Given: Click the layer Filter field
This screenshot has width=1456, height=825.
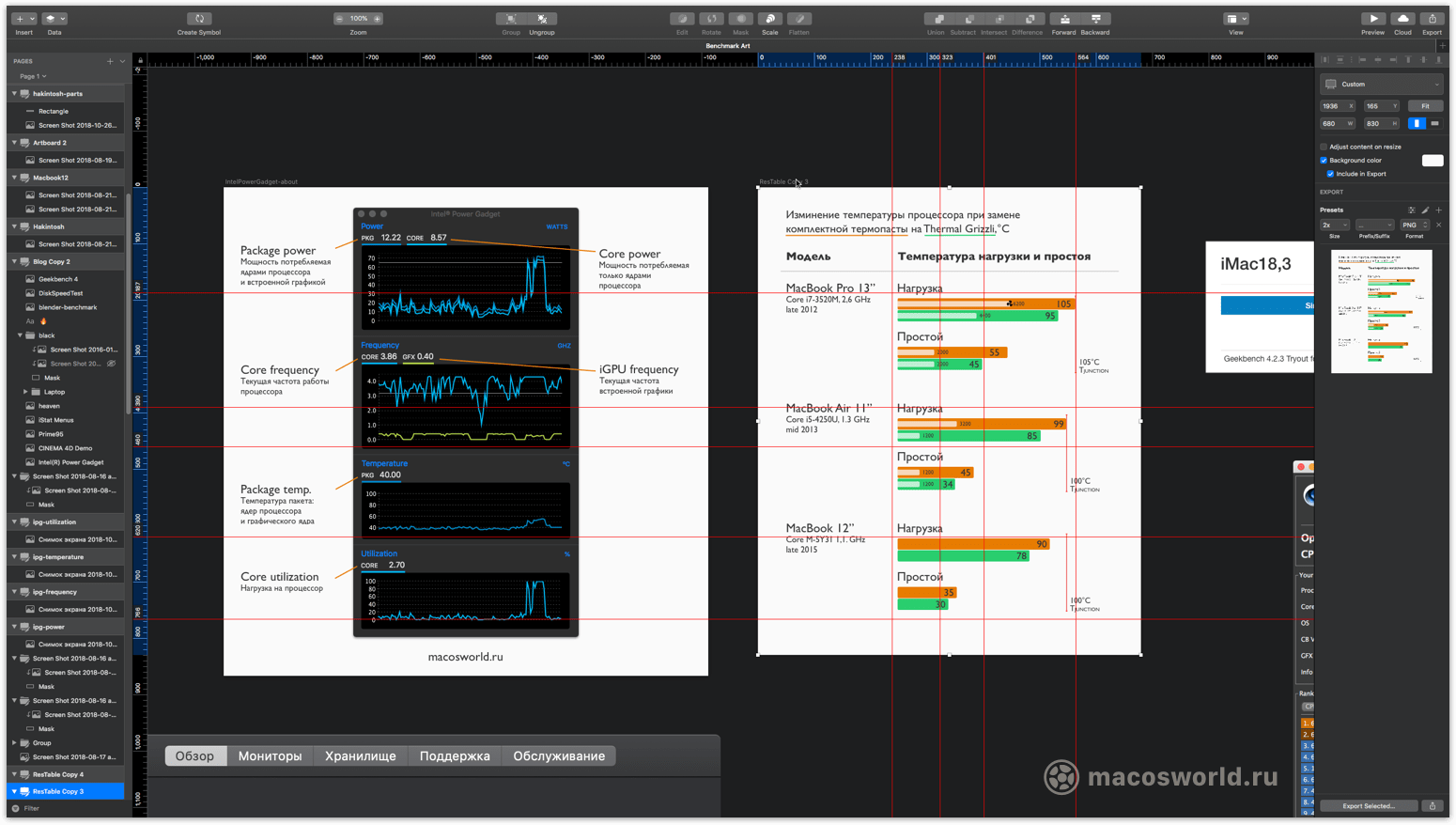Looking at the screenshot, I should [65, 808].
